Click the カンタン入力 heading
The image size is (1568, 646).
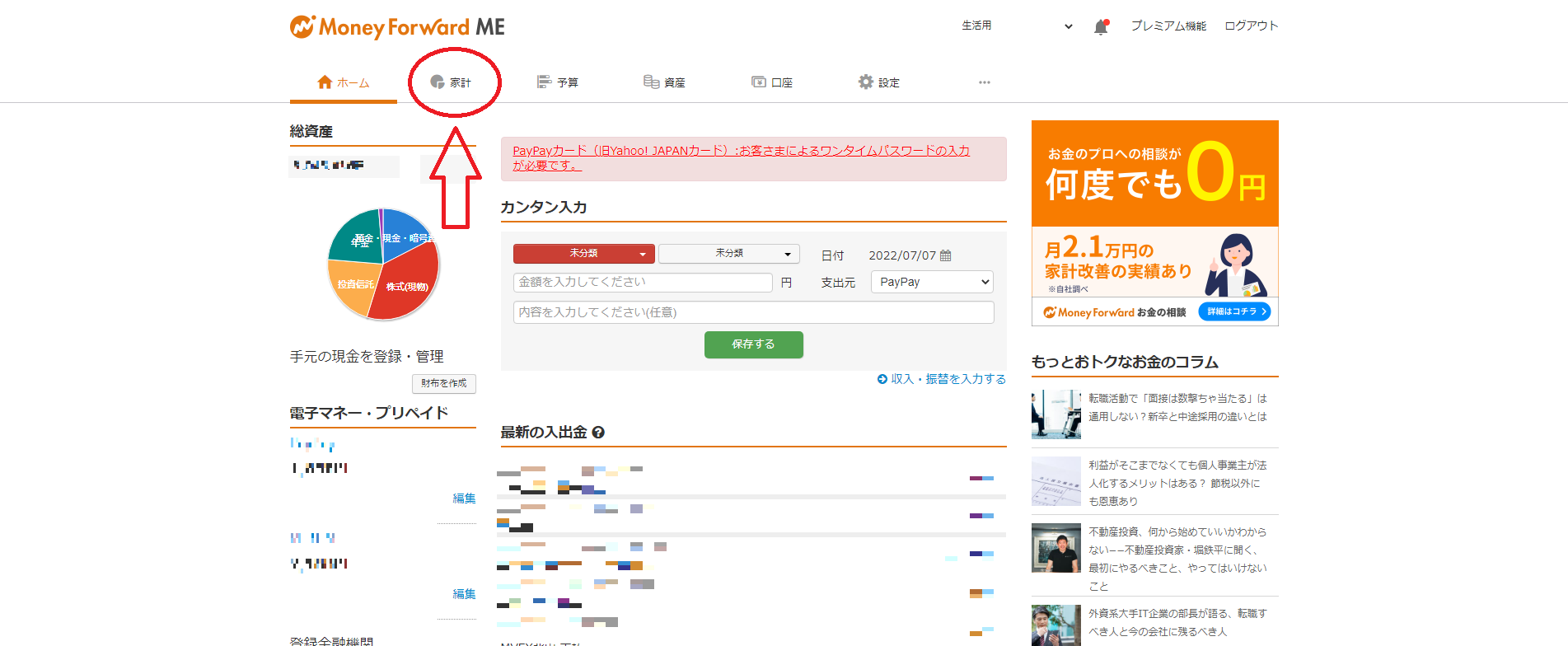pyautogui.click(x=544, y=207)
